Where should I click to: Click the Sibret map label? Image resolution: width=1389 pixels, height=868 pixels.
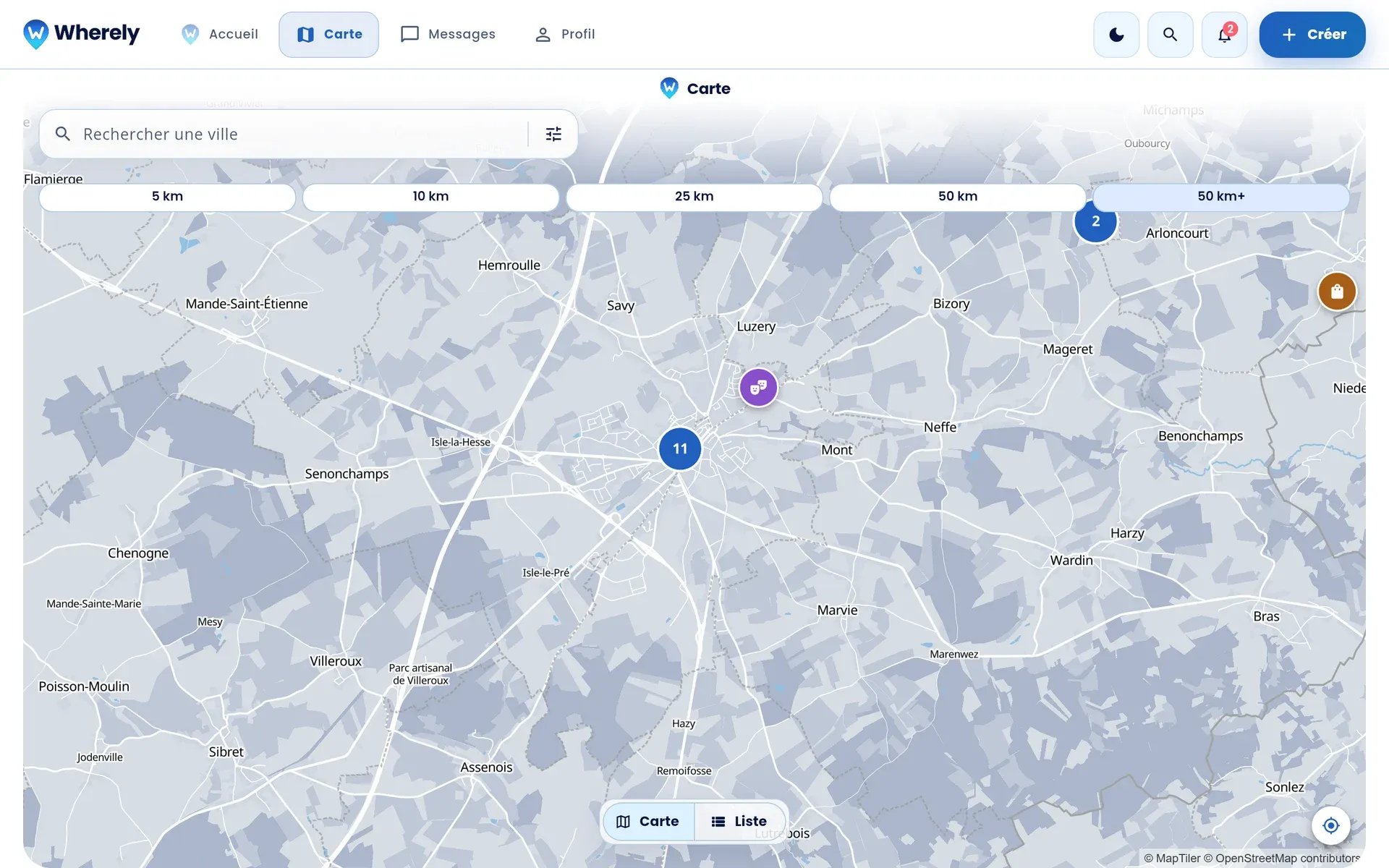(226, 752)
